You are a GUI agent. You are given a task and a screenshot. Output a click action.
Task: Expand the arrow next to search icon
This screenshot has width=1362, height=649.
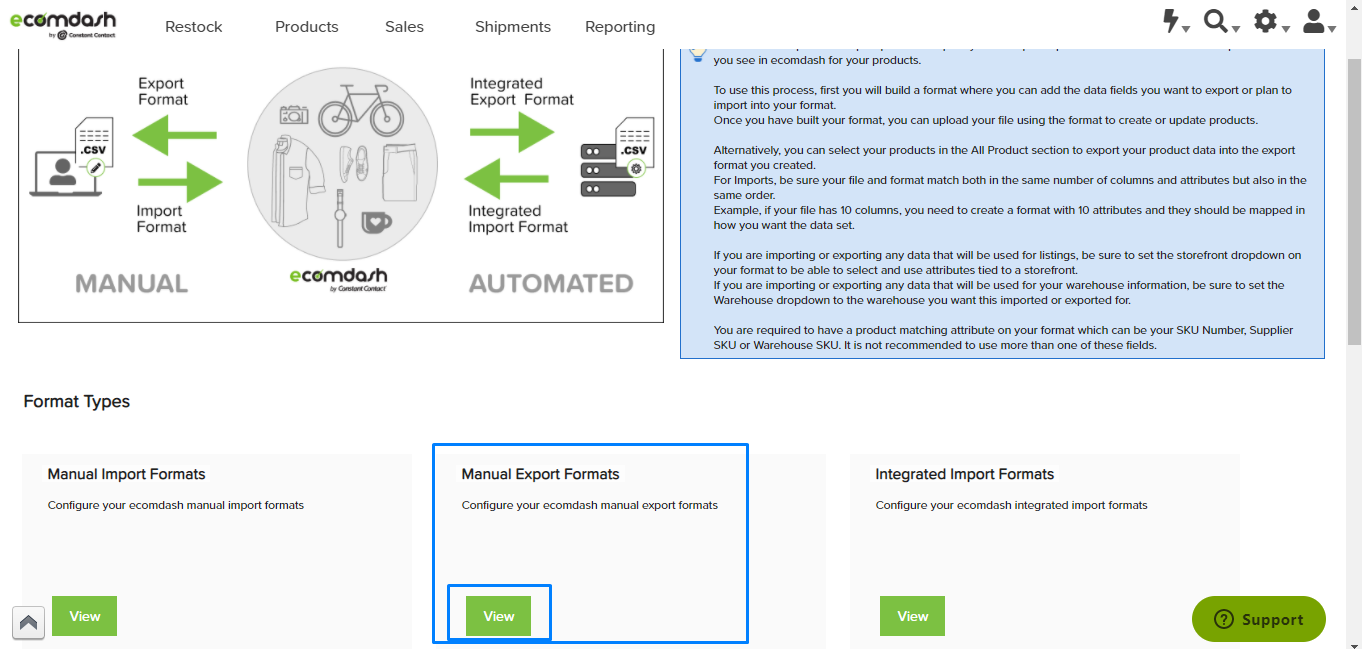tap(1236, 29)
